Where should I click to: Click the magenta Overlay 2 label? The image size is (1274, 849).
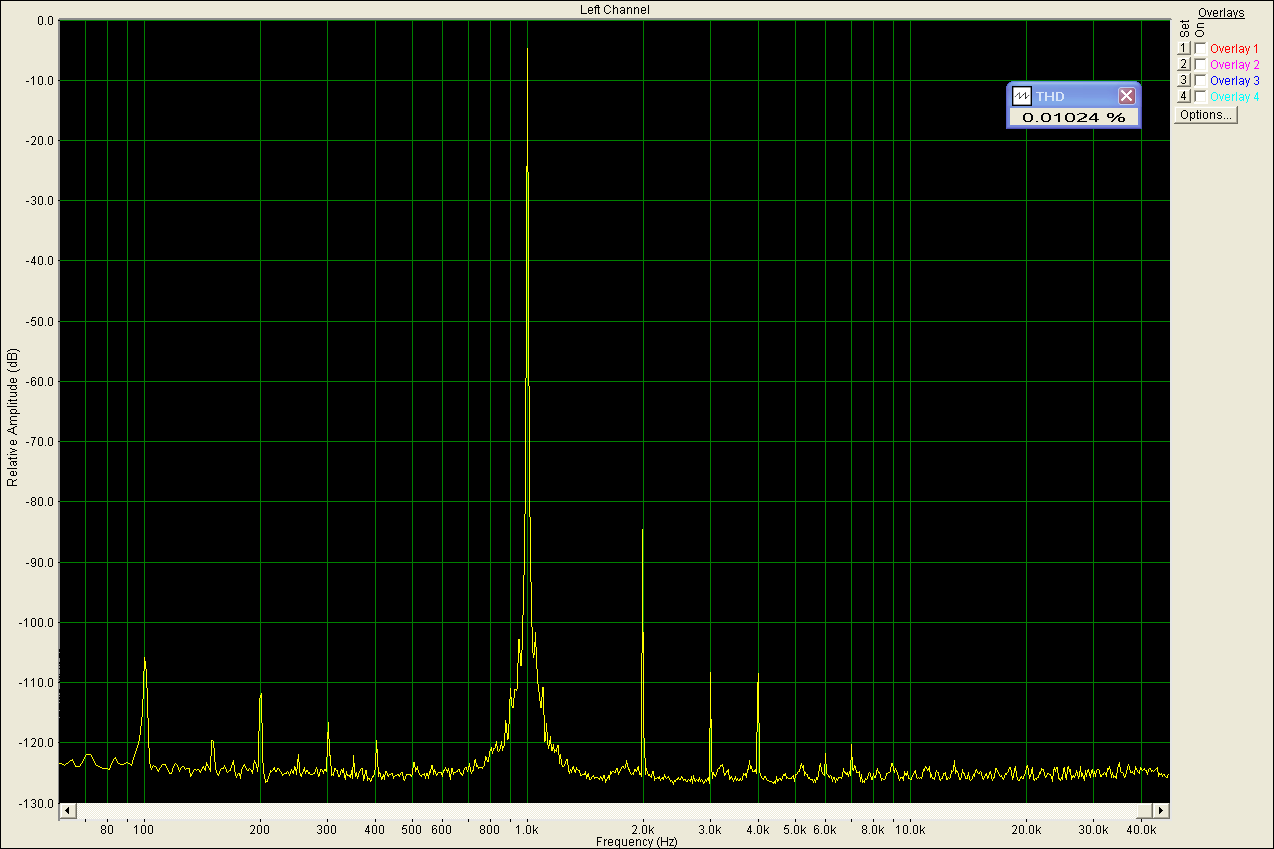(x=1234, y=64)
